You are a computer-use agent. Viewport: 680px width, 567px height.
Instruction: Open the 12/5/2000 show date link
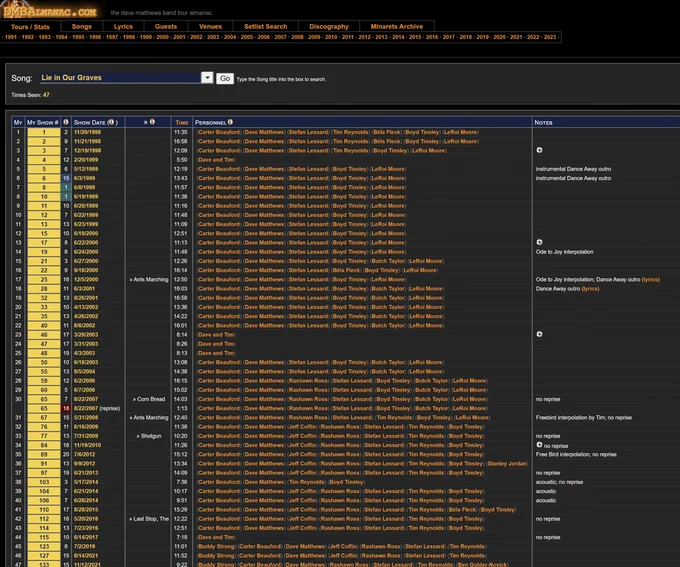[86, 279]
